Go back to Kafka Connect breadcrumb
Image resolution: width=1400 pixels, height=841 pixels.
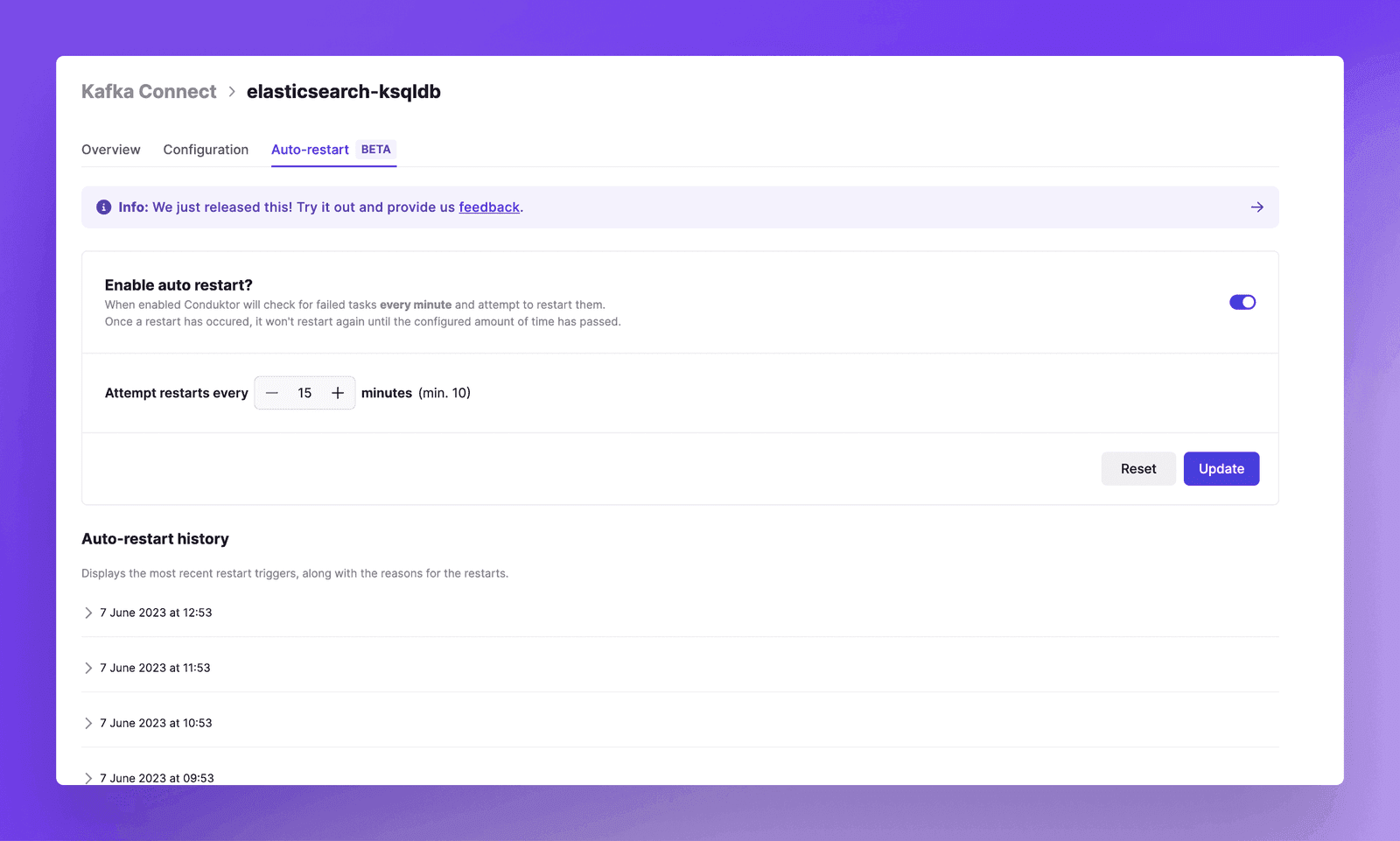pyautogui.click(x=149, y=92)
